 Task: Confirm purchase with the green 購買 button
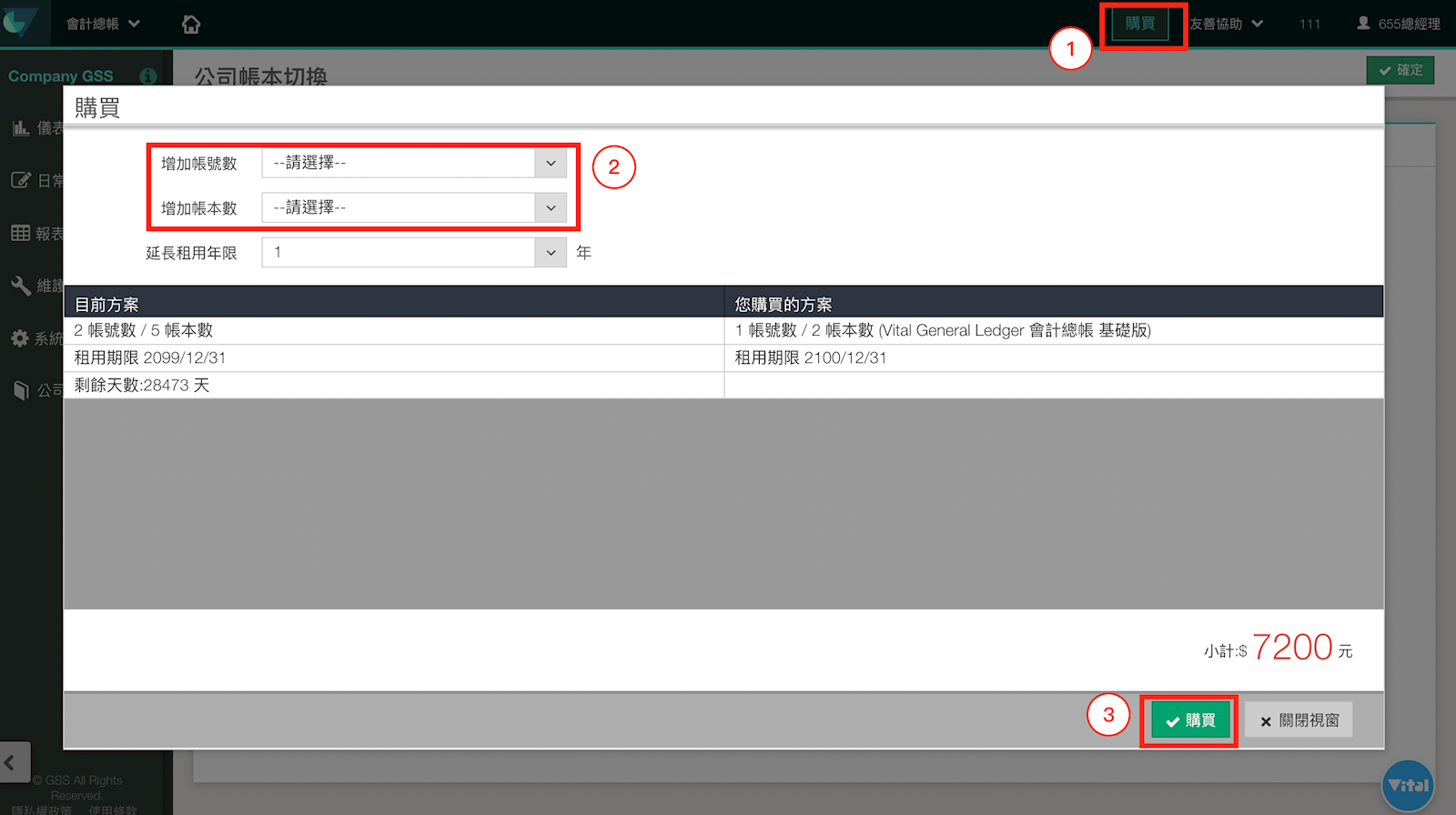pos(1190,720)
